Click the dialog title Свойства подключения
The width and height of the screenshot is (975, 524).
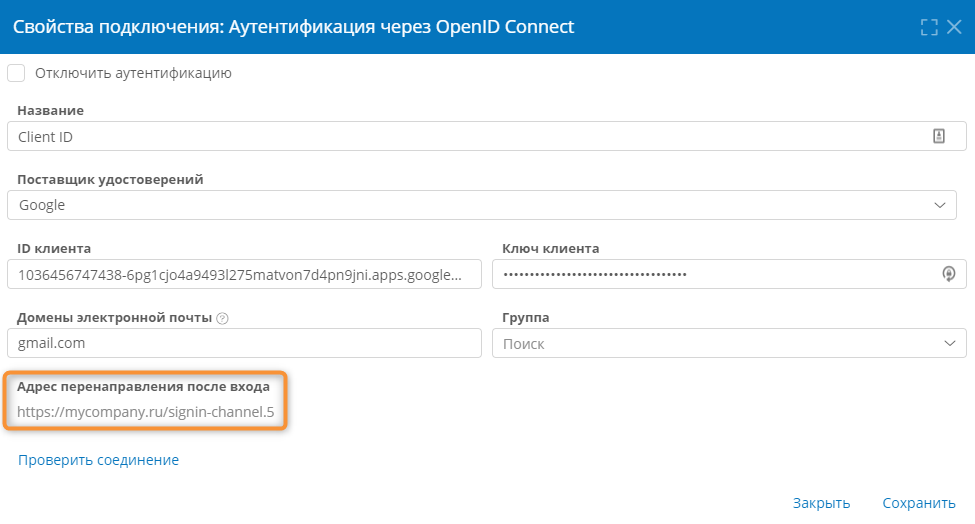(x=293, y=27)
